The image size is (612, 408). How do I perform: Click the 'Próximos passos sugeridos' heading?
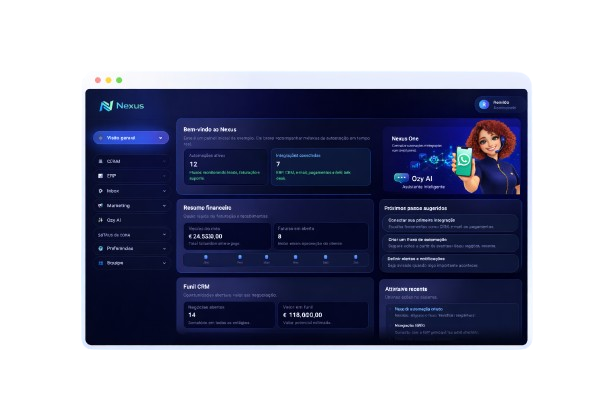point(416,208)
